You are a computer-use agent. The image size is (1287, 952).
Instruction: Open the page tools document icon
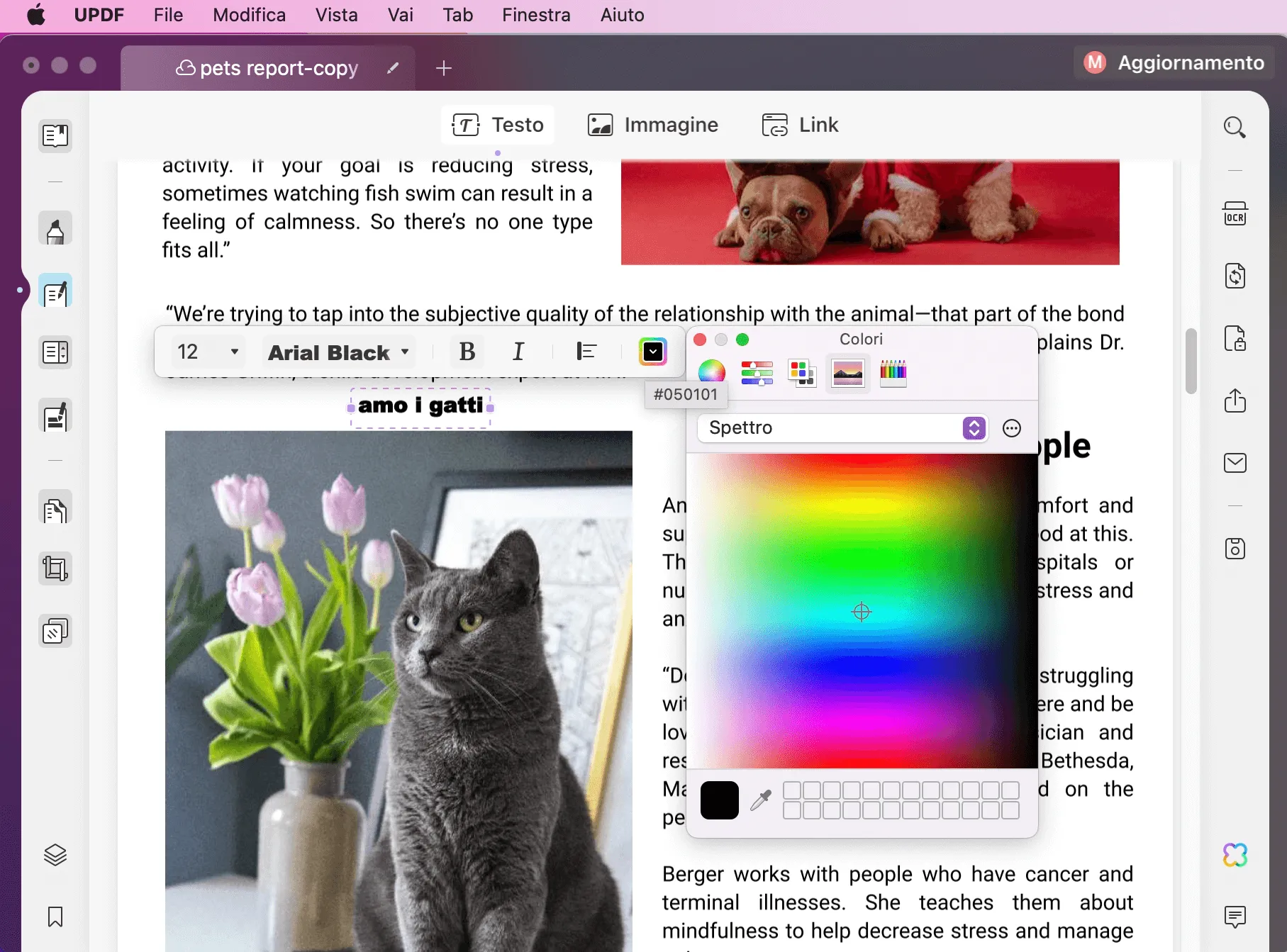[x=55, y=508]
